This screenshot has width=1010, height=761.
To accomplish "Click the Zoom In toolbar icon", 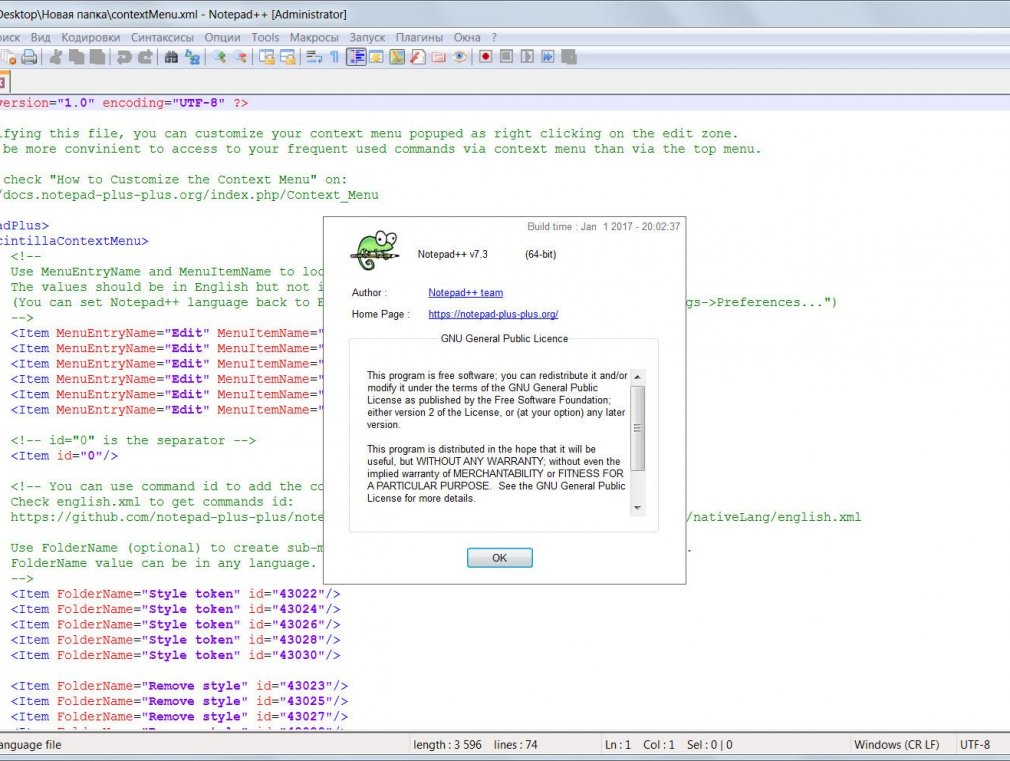I will (219, 57).
